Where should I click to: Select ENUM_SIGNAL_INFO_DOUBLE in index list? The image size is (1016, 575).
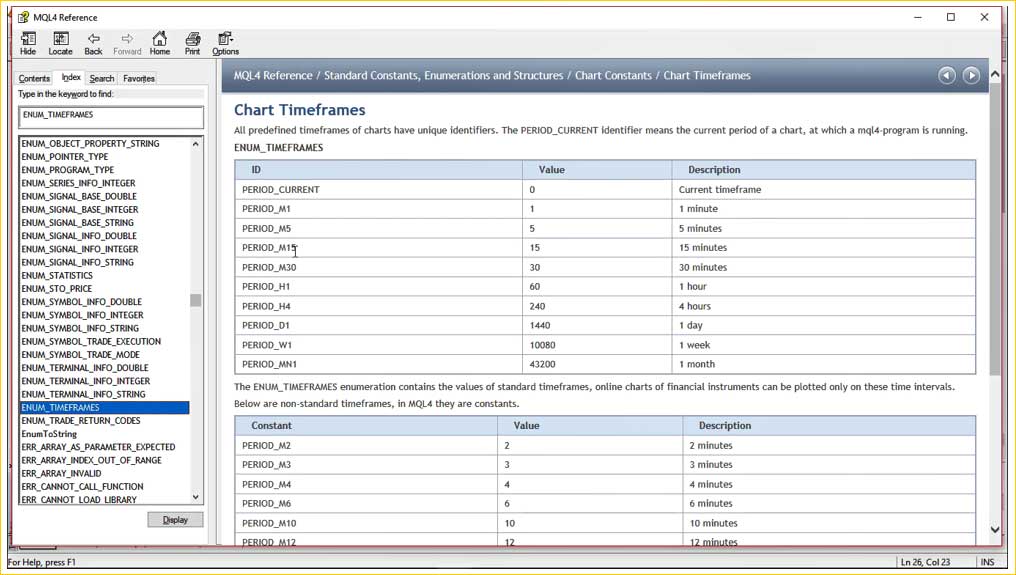(79, 236)
